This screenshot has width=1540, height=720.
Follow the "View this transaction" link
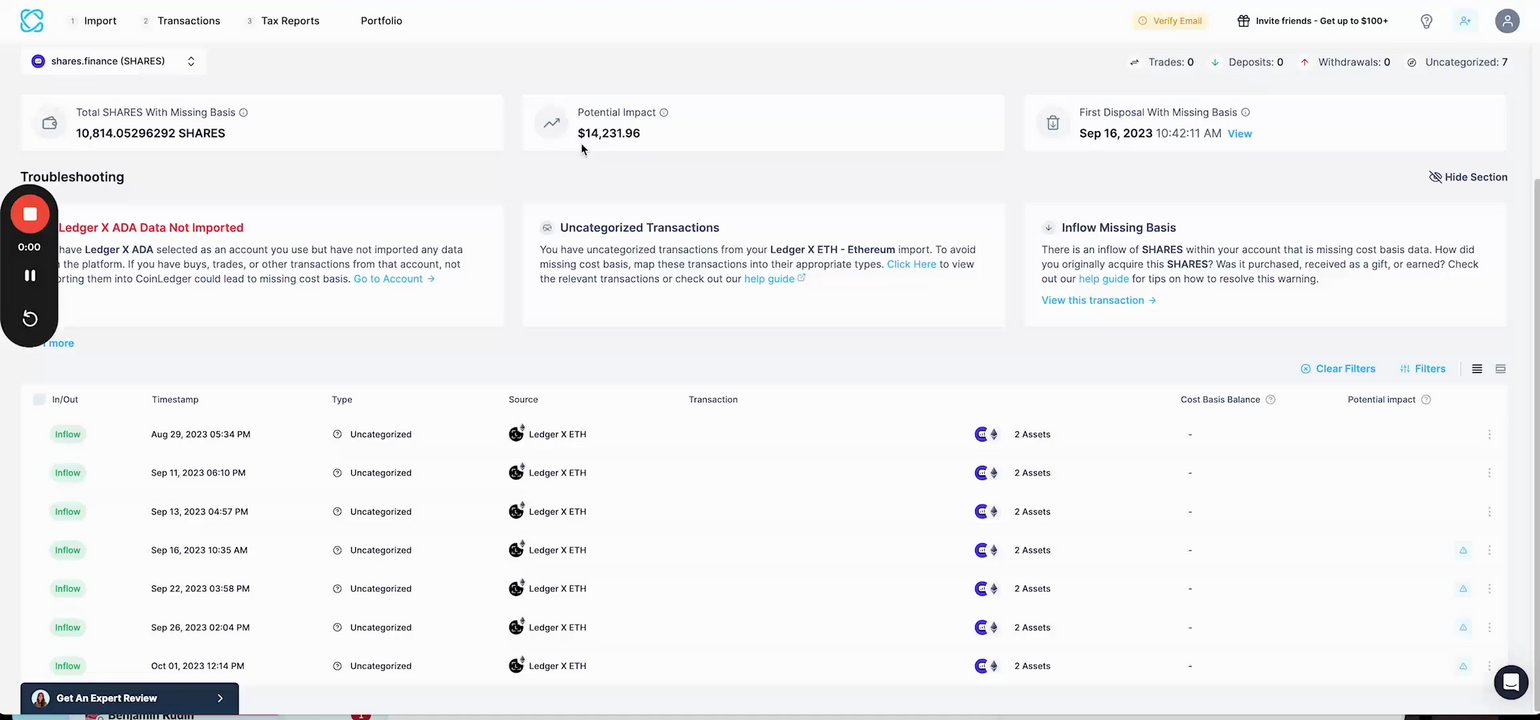1098,300
